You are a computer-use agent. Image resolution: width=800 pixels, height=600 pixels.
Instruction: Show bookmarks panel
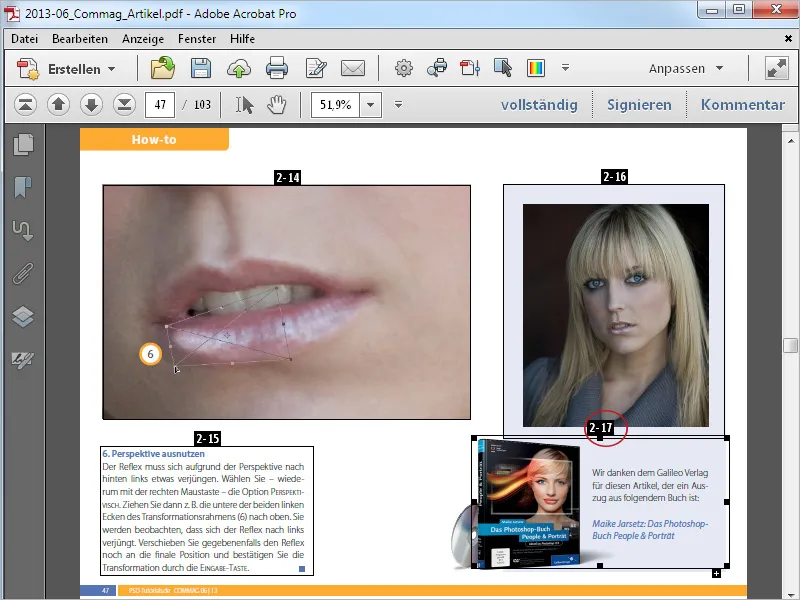coord(23,187)
